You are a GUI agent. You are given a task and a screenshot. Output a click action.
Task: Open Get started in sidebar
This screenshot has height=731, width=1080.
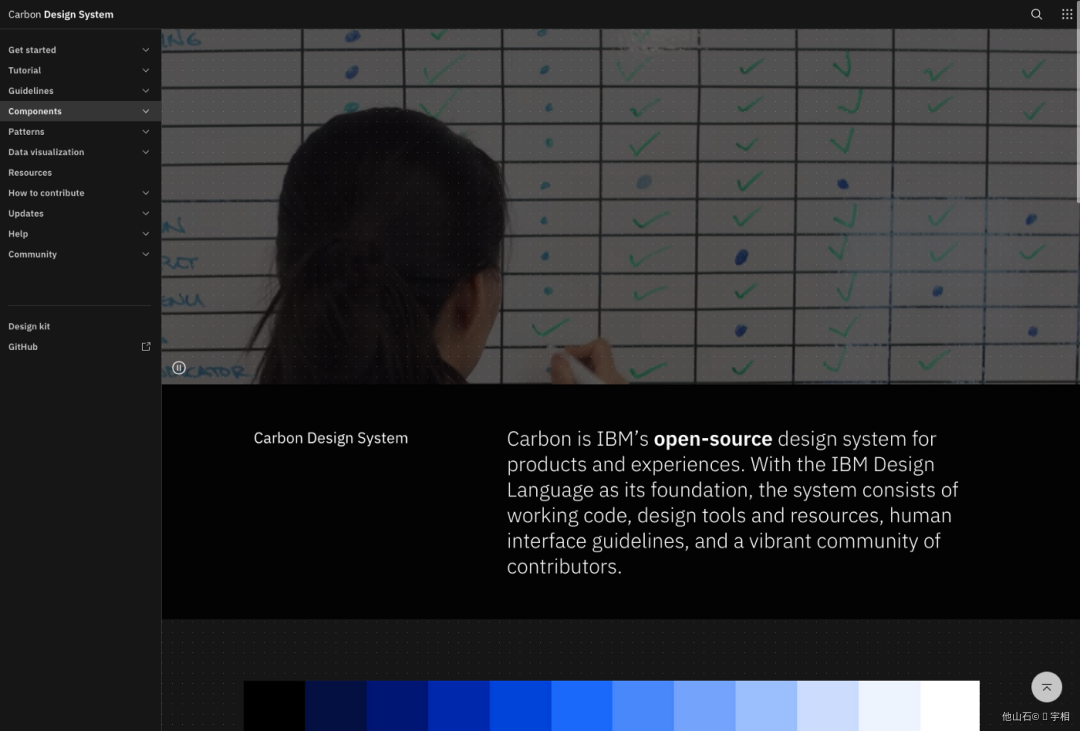point(81,50)
